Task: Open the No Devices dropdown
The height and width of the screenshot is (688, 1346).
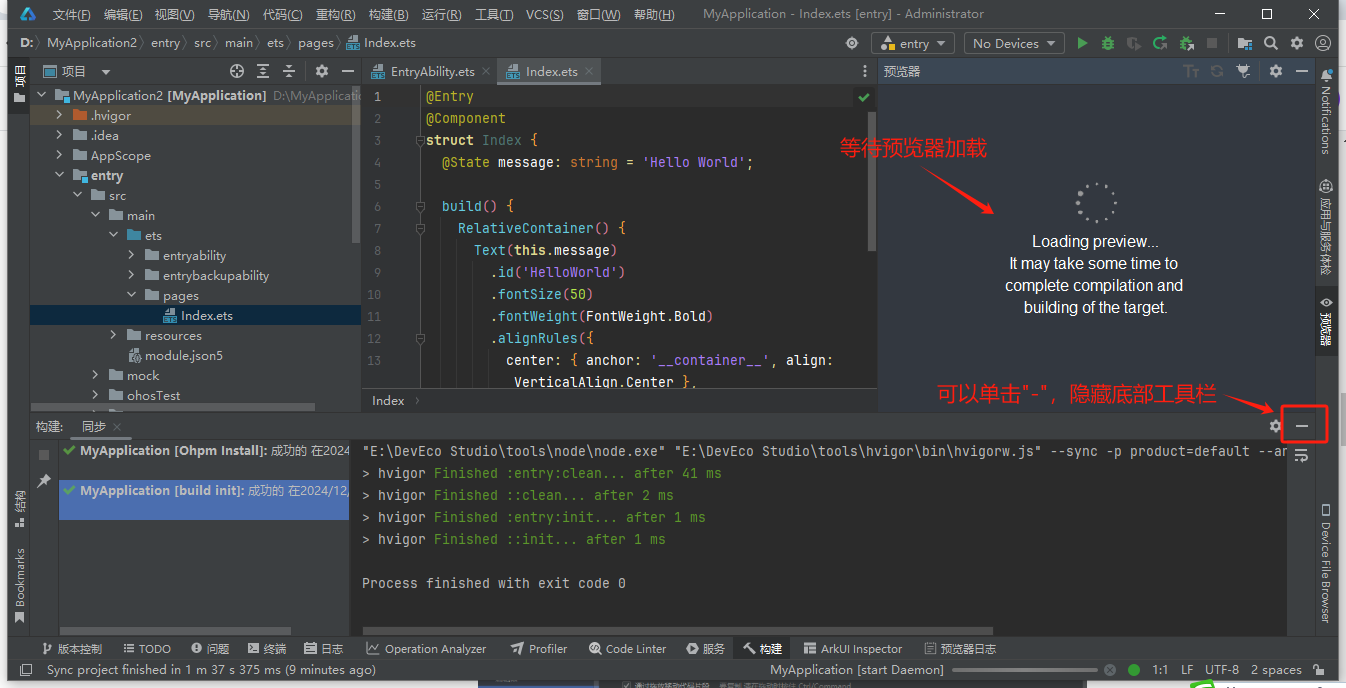Action: pyautogui.click(x=1015, y=43)
